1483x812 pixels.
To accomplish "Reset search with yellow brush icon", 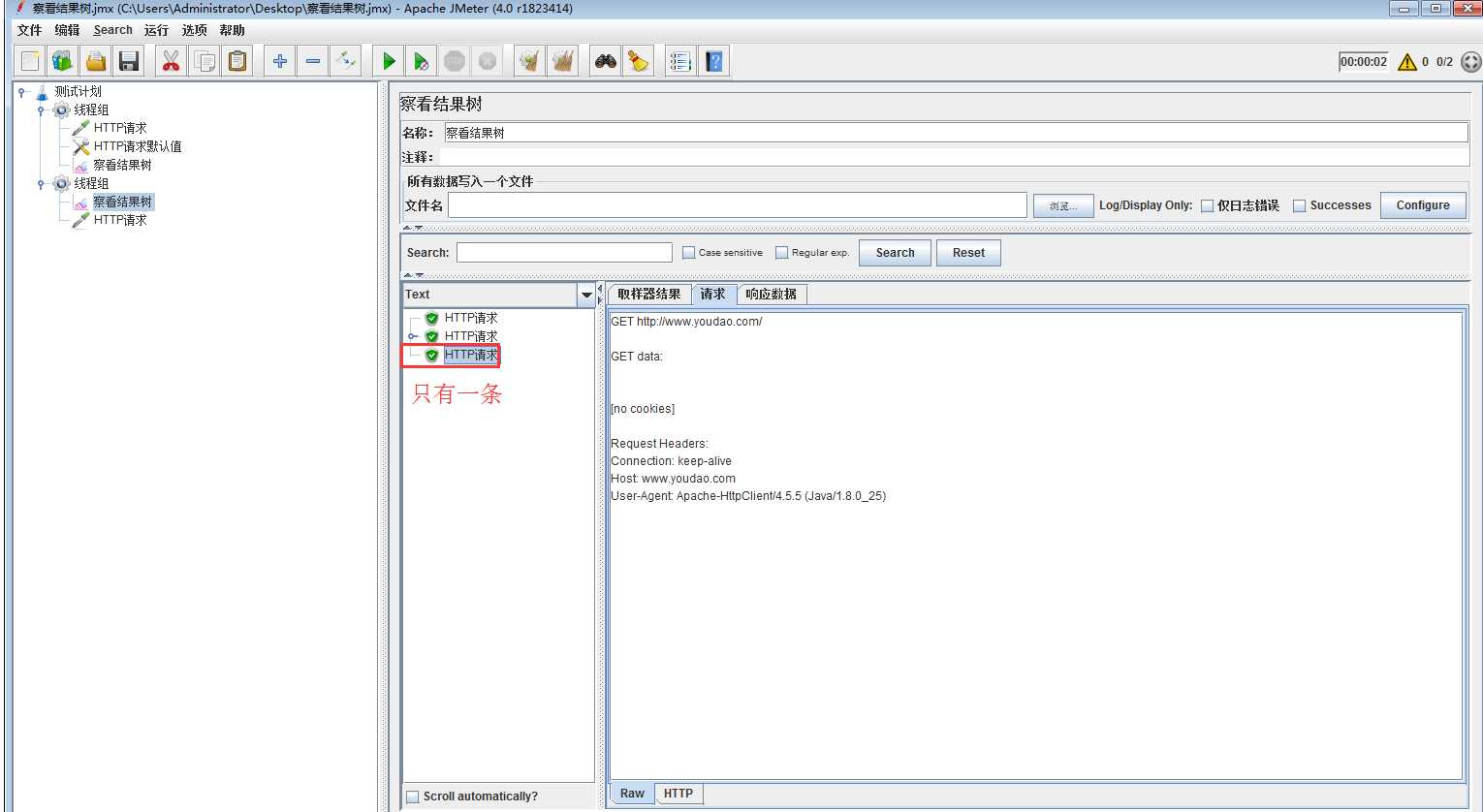I will [x=639, y=62].
